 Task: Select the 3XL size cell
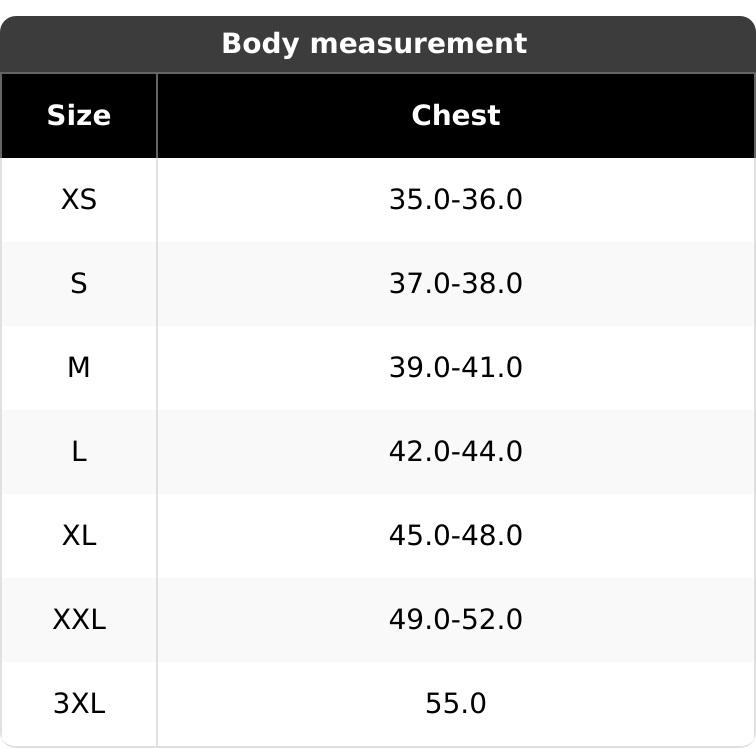tap(79, 704)
